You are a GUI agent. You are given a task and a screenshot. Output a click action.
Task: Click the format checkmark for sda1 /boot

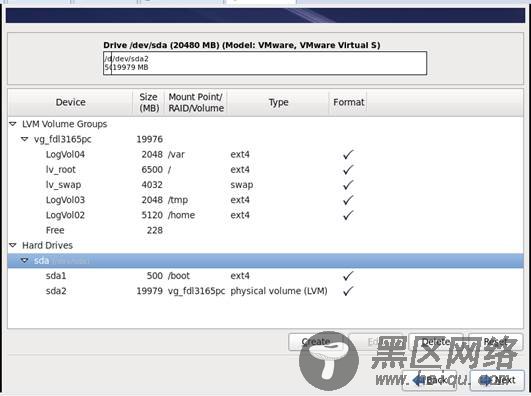[x=348, y=276]
